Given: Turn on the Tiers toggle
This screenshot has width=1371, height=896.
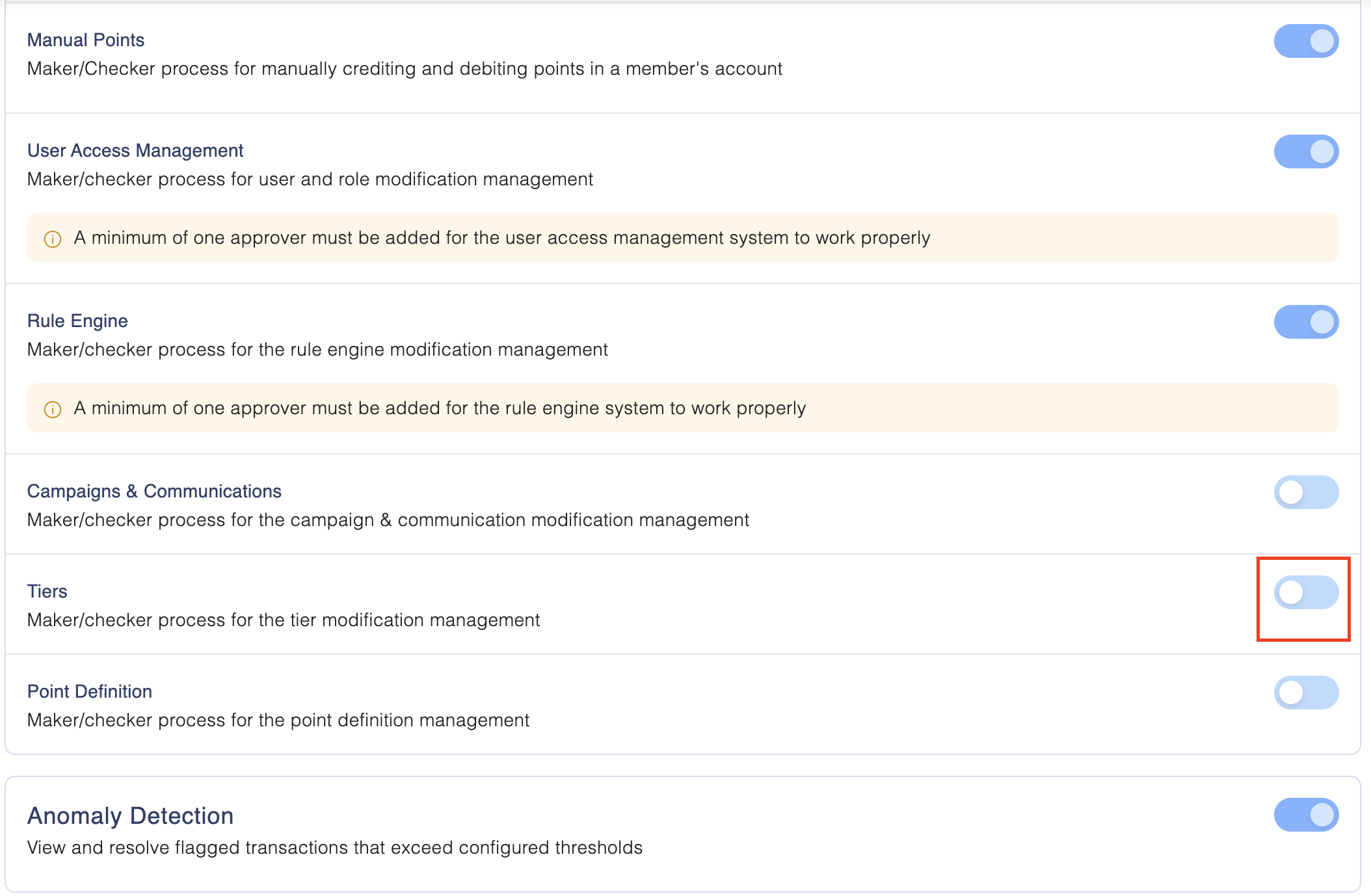Looking at the screenshot, I should [x=1305, y=592].
